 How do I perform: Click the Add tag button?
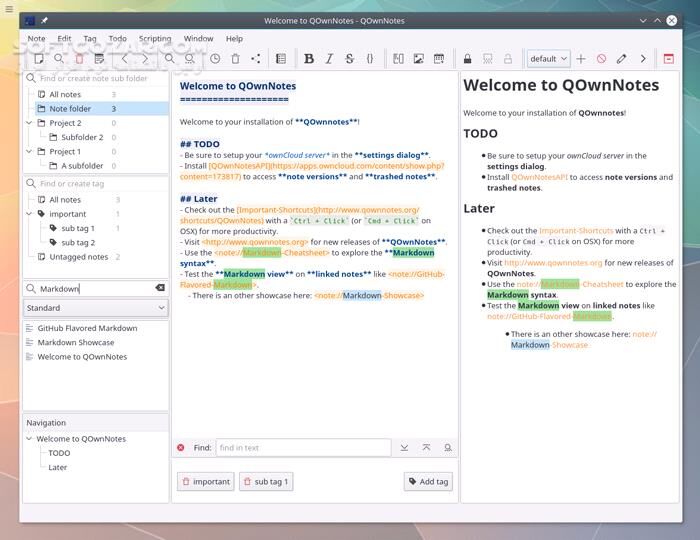click(x=428, y=482)
